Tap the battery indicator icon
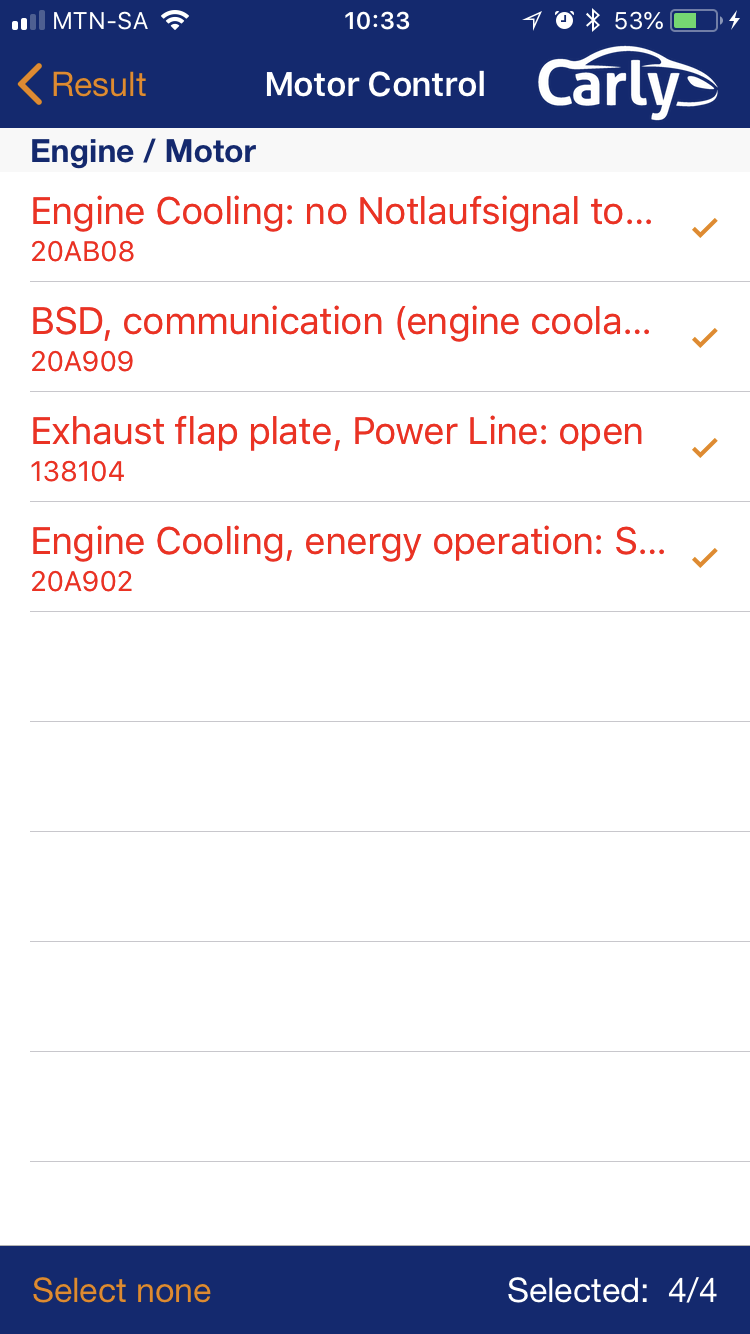 click(x=694, y=20)
